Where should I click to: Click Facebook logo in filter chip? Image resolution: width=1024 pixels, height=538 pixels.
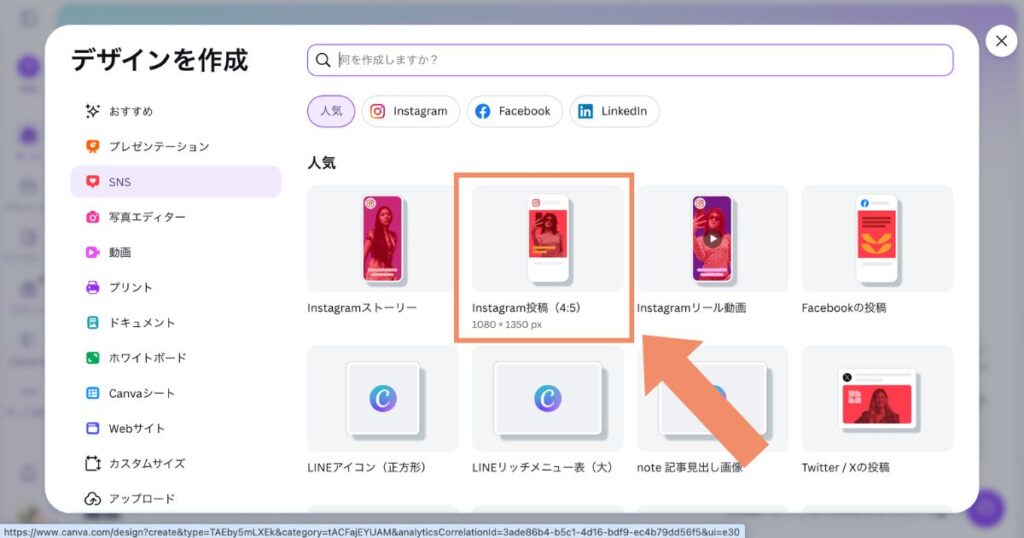pos(483,111)
